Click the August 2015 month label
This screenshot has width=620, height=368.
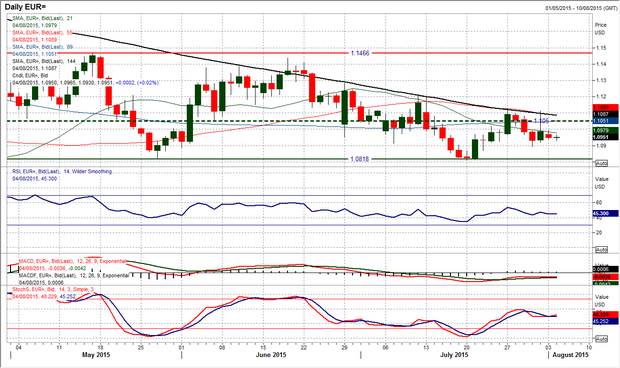tap(570, 355)
